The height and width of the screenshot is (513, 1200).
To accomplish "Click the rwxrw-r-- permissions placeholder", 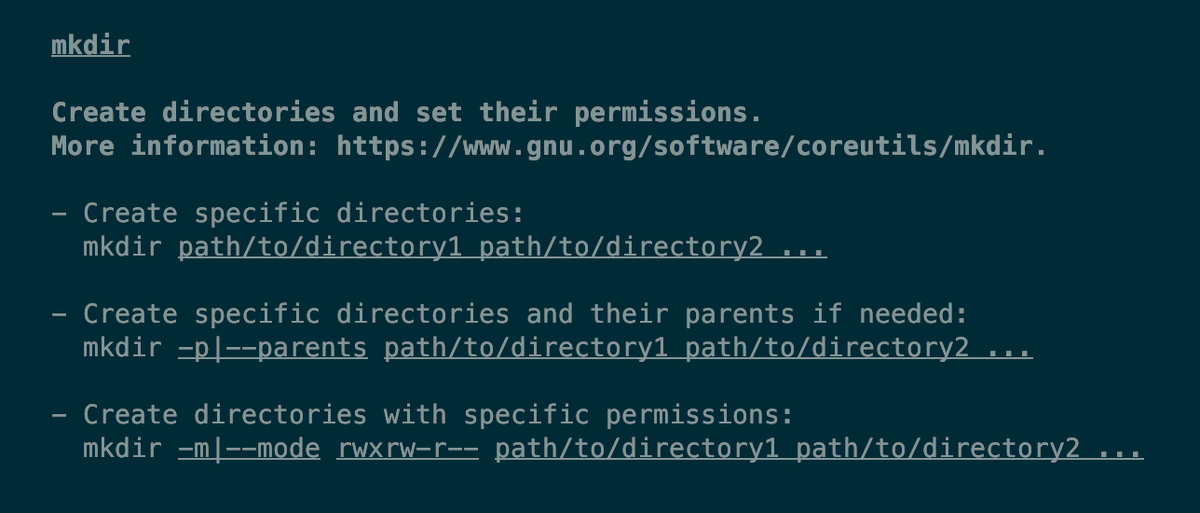I will click(x=408, y=449).
